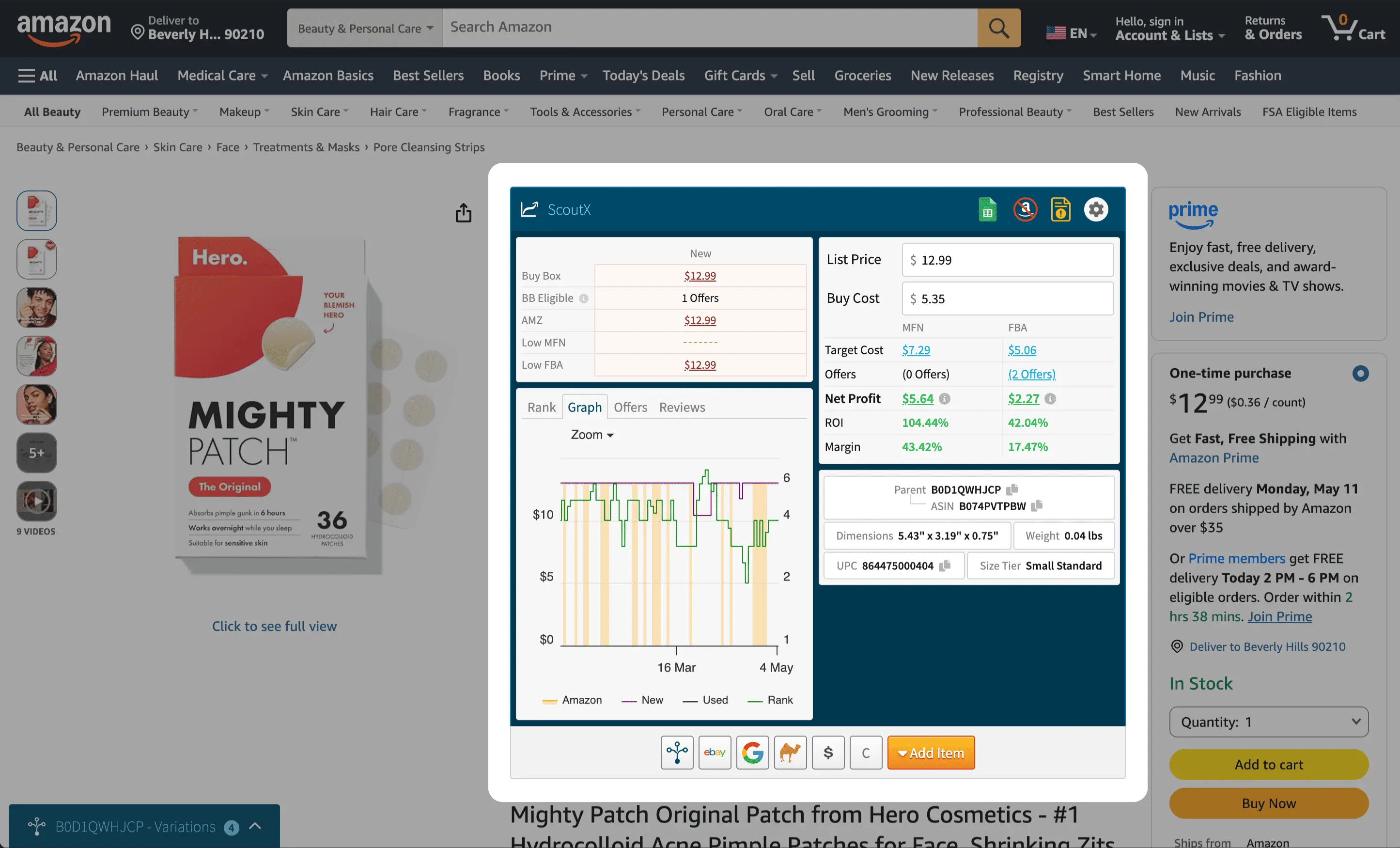
Task: Show info for FBA Net Profit
Action: (1050, 399)
